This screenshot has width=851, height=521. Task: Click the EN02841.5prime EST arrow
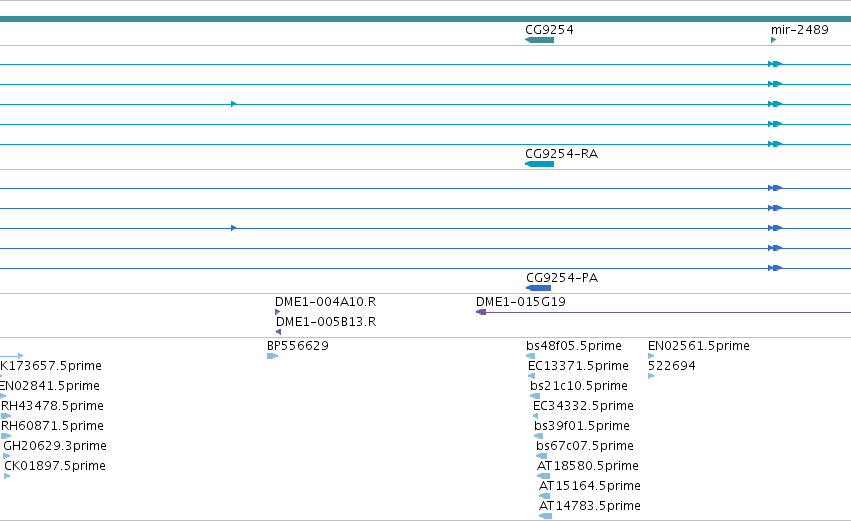click(x=3, y=396)
